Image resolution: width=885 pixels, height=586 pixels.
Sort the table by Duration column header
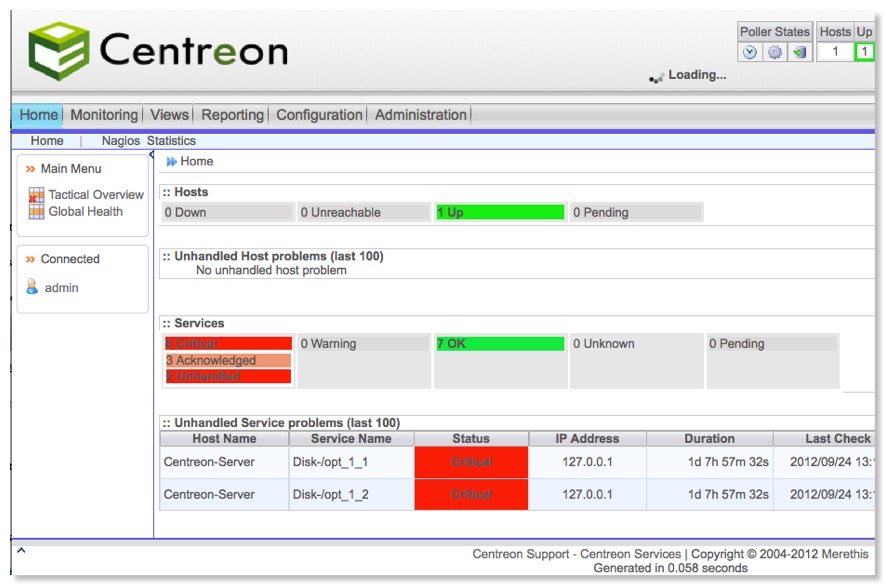[x=709, y=439]
